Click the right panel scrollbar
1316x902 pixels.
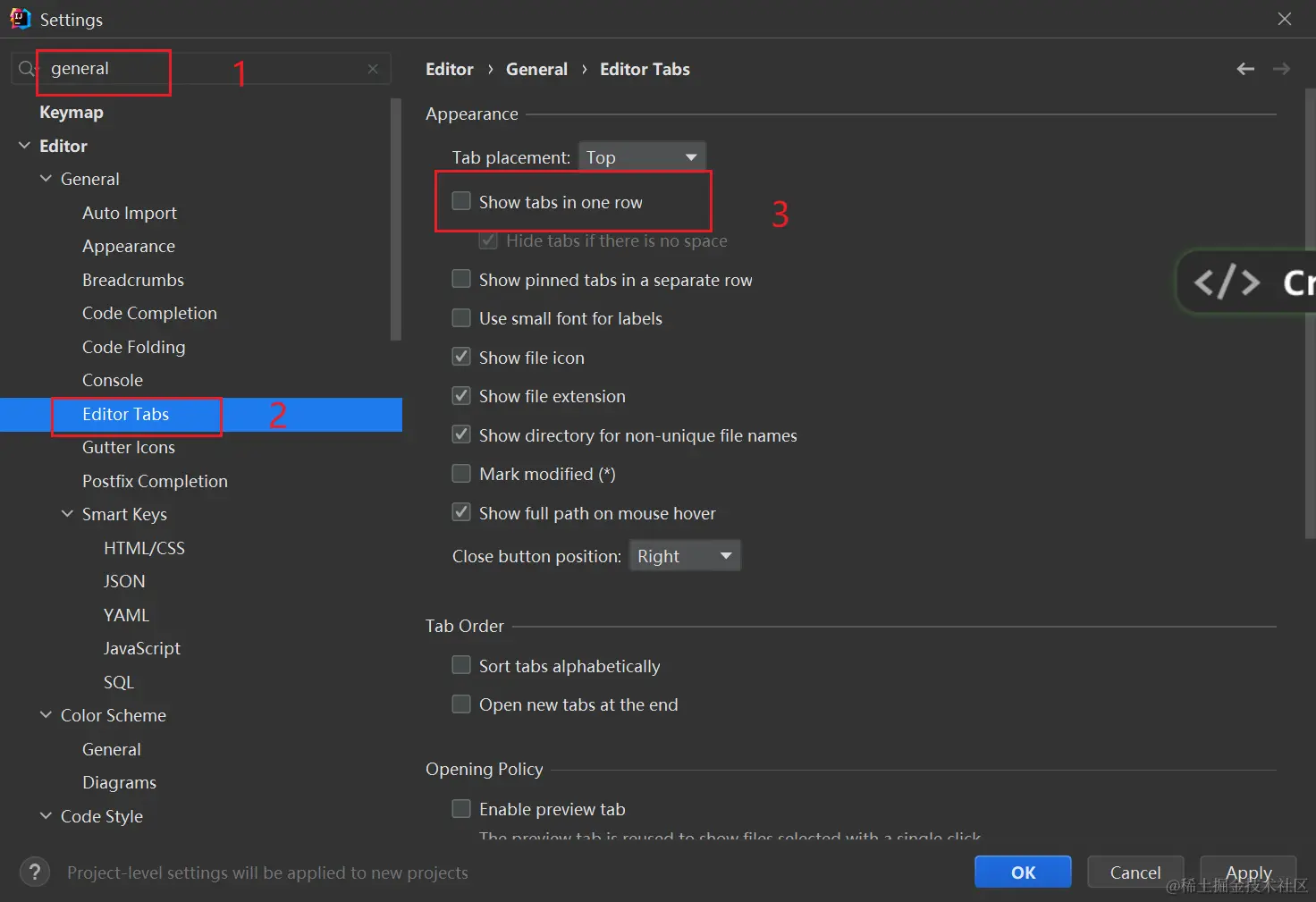point(1311,313)
